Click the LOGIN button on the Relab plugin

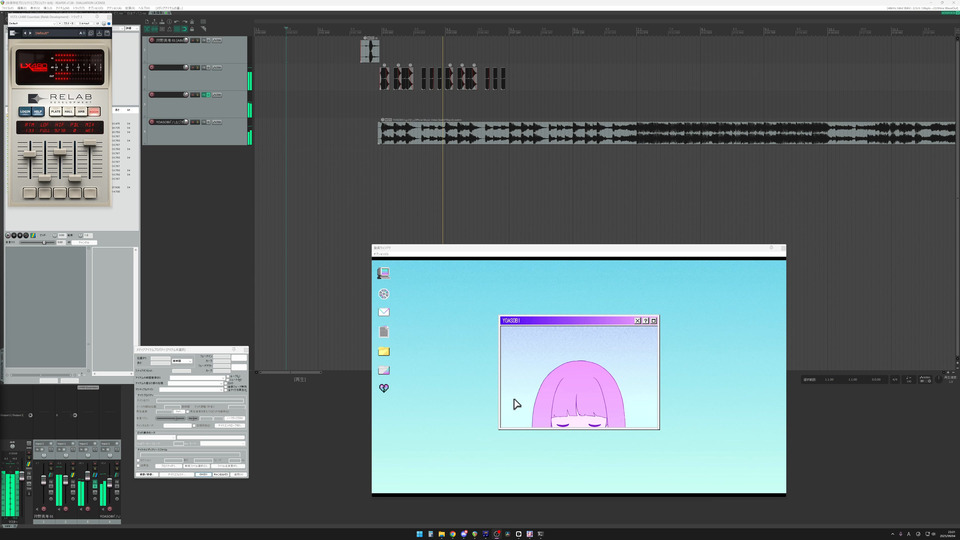click(25, 112)
